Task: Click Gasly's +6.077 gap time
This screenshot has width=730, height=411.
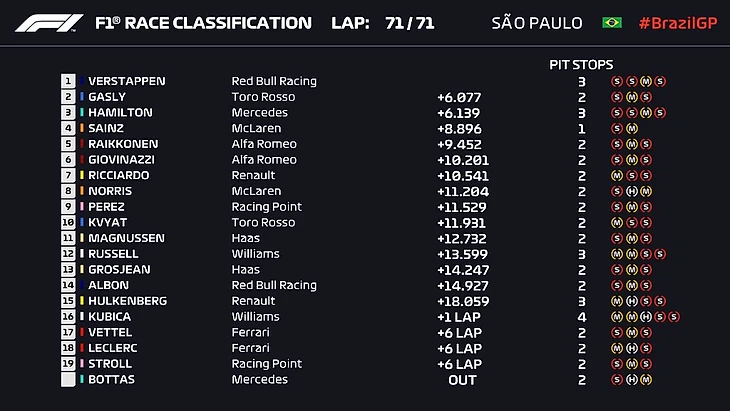Action: click(x=459, y=97)
